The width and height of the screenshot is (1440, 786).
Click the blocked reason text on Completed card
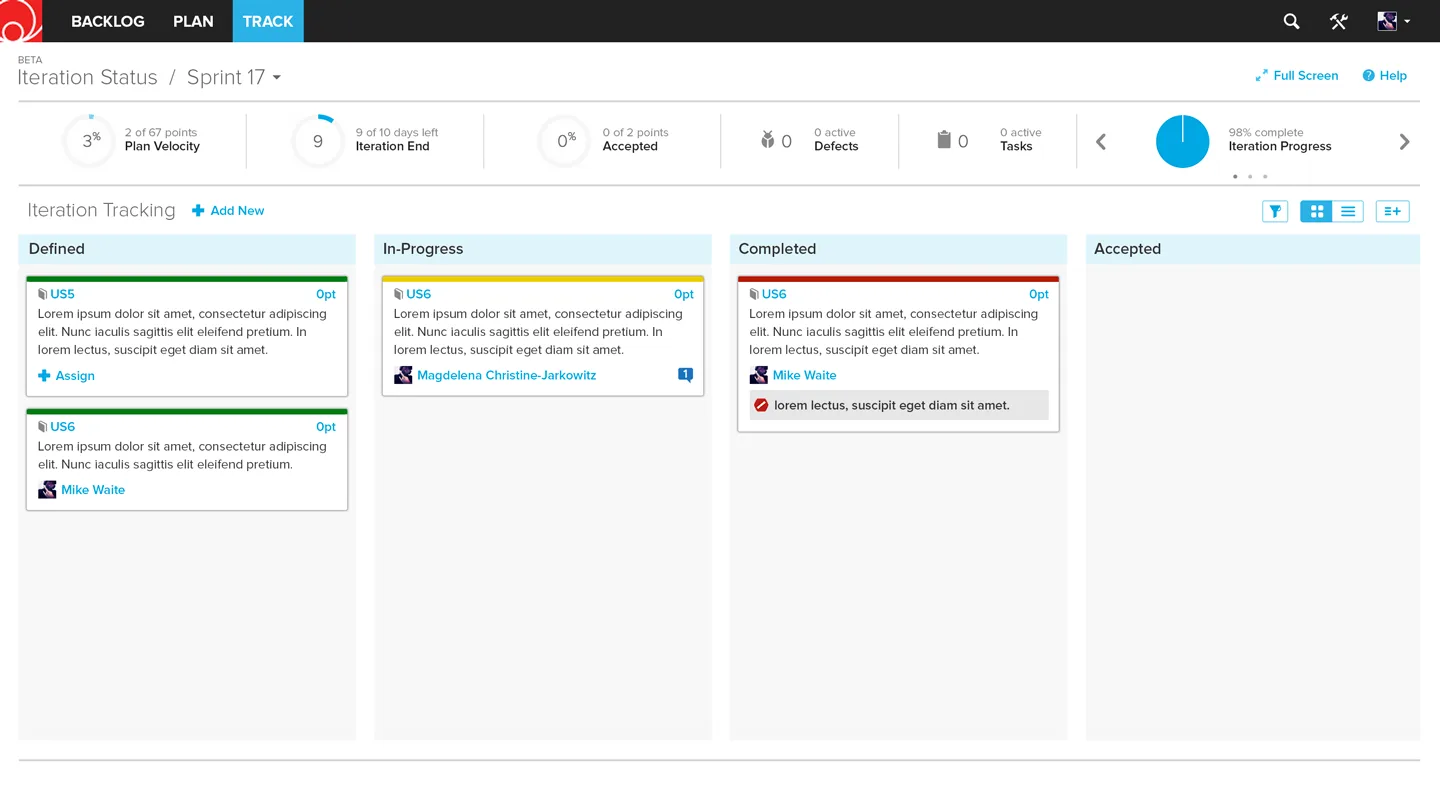pyautogui.click(x=892, y=405)
